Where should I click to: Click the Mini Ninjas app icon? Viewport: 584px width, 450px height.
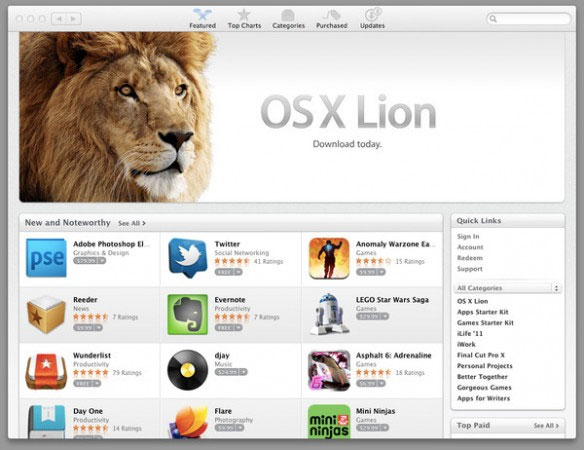pos(329,422)
